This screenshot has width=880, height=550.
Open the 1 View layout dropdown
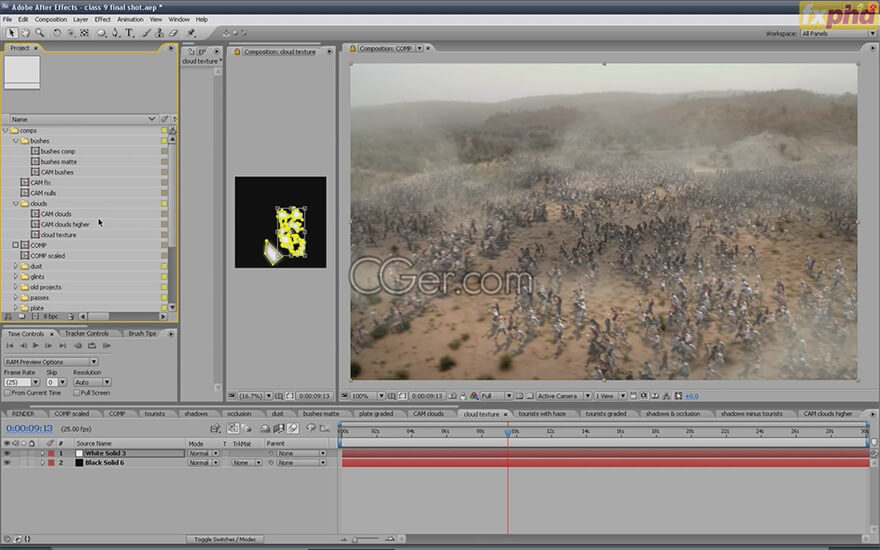(x=609, y=396)
